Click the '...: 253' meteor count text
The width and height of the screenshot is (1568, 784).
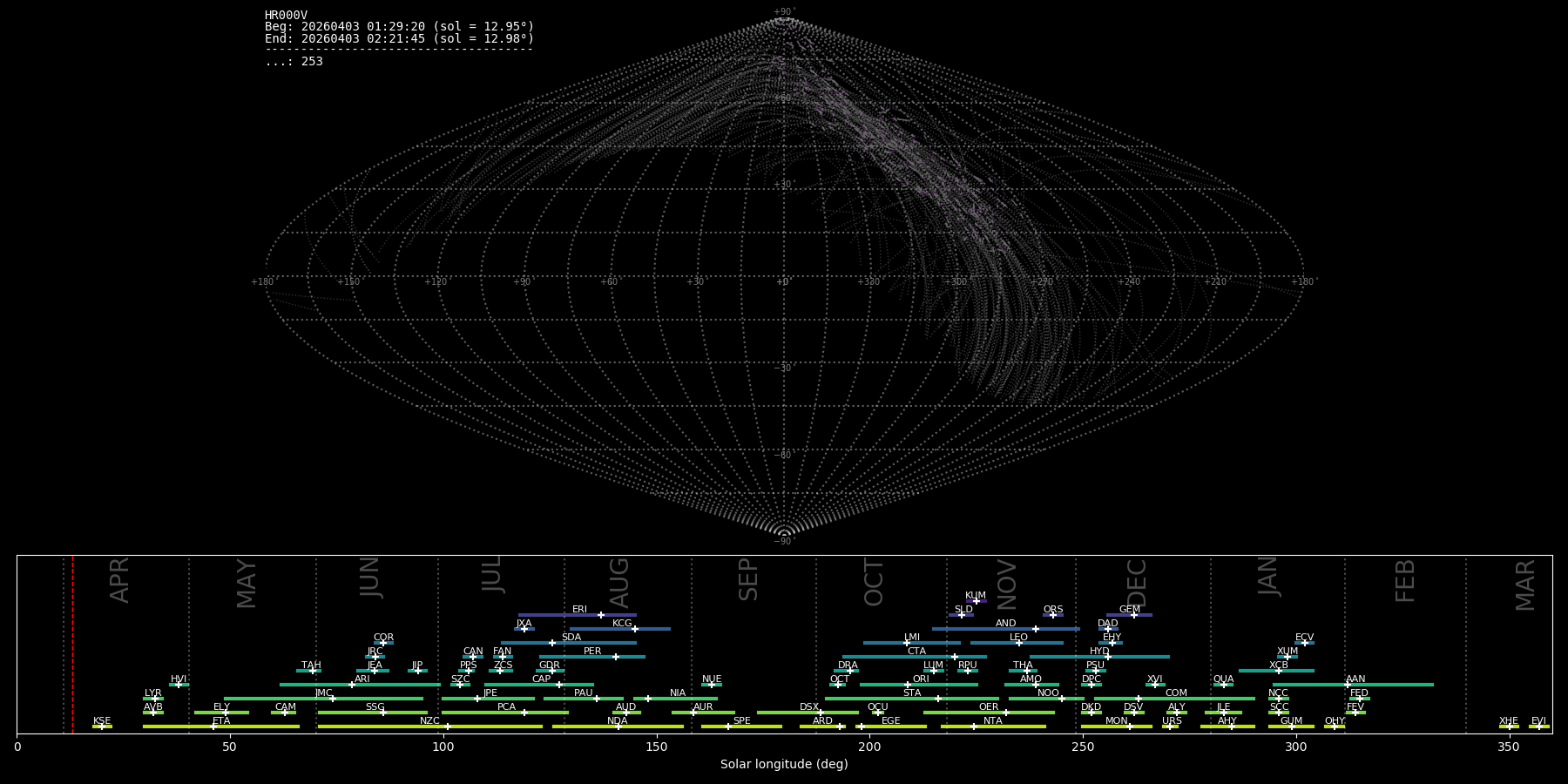click(294, 61)
